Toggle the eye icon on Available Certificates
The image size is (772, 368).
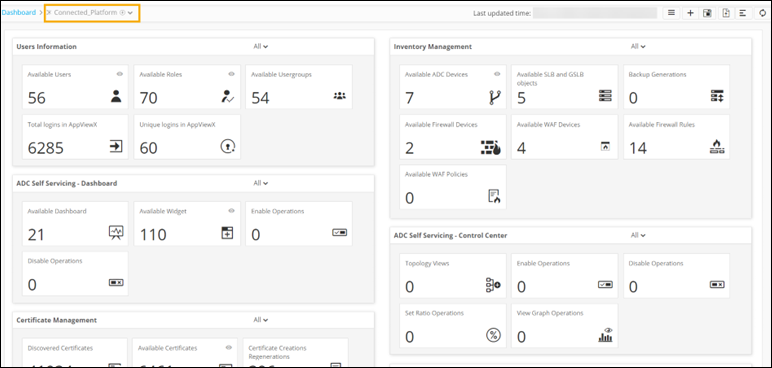pyautogui.click(x=228, y=347)
